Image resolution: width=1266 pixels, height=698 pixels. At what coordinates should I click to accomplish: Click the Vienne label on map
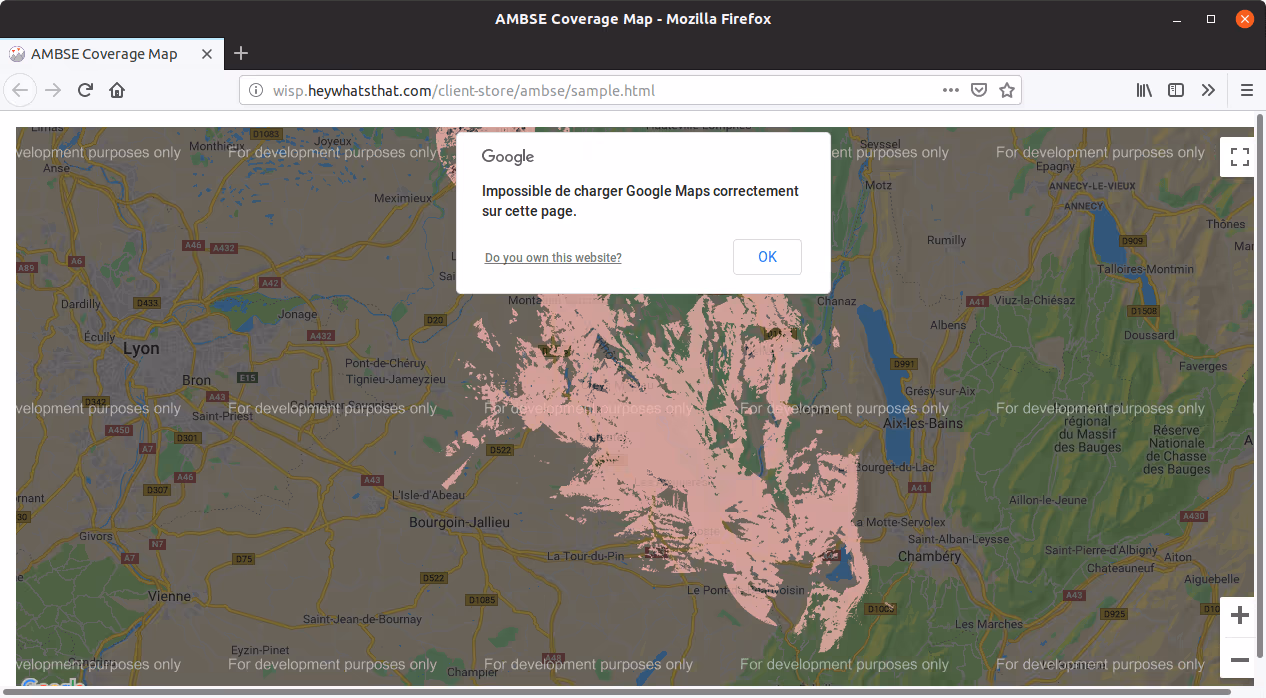pos(169,596)
